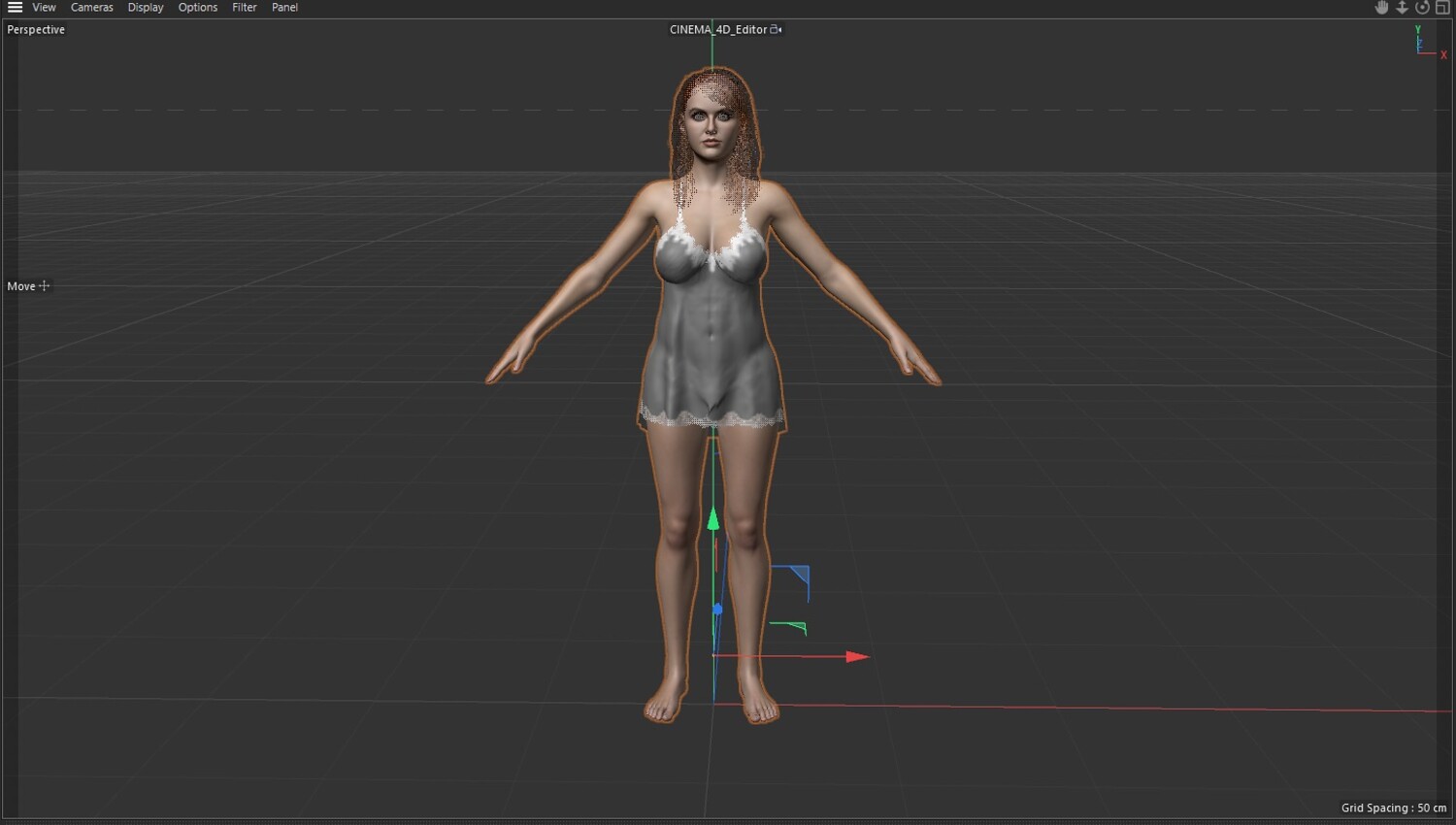The image size is (1456, 825).
Task: Click the dolly camera zoom icon
Action: (1402, 7)
